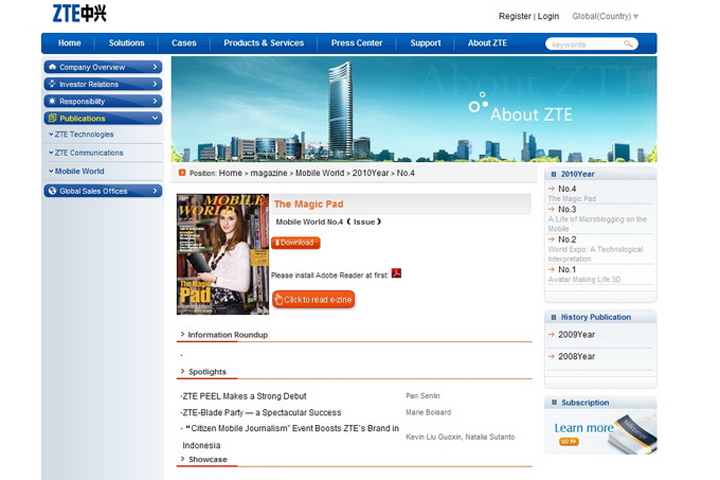Image resolution: width=720 pixels, height=480 pixels.
Task: Go to Press Center menu
Action: (x=356, y=43)
